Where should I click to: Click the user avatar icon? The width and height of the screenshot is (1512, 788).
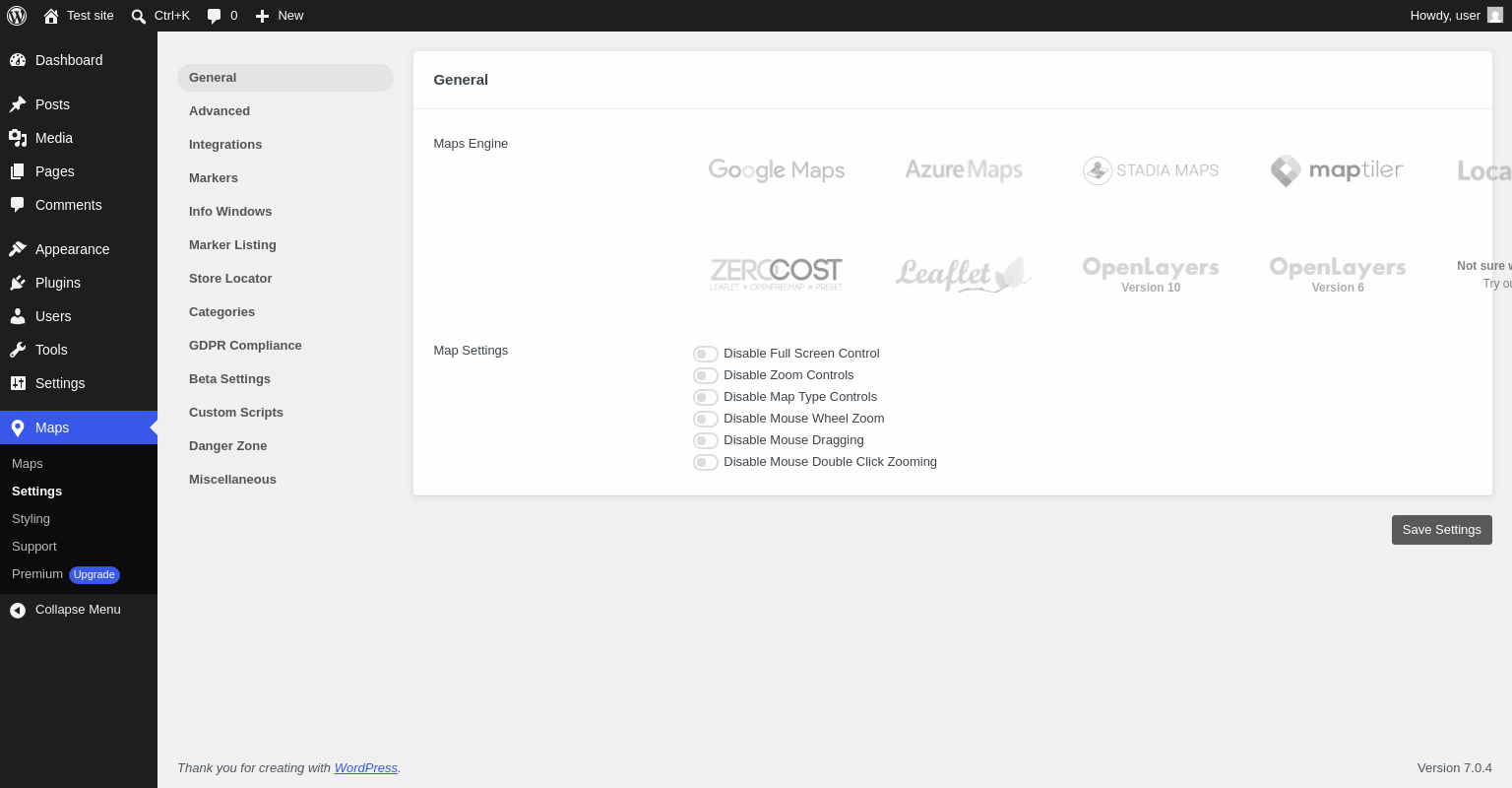coord(1495,16)
